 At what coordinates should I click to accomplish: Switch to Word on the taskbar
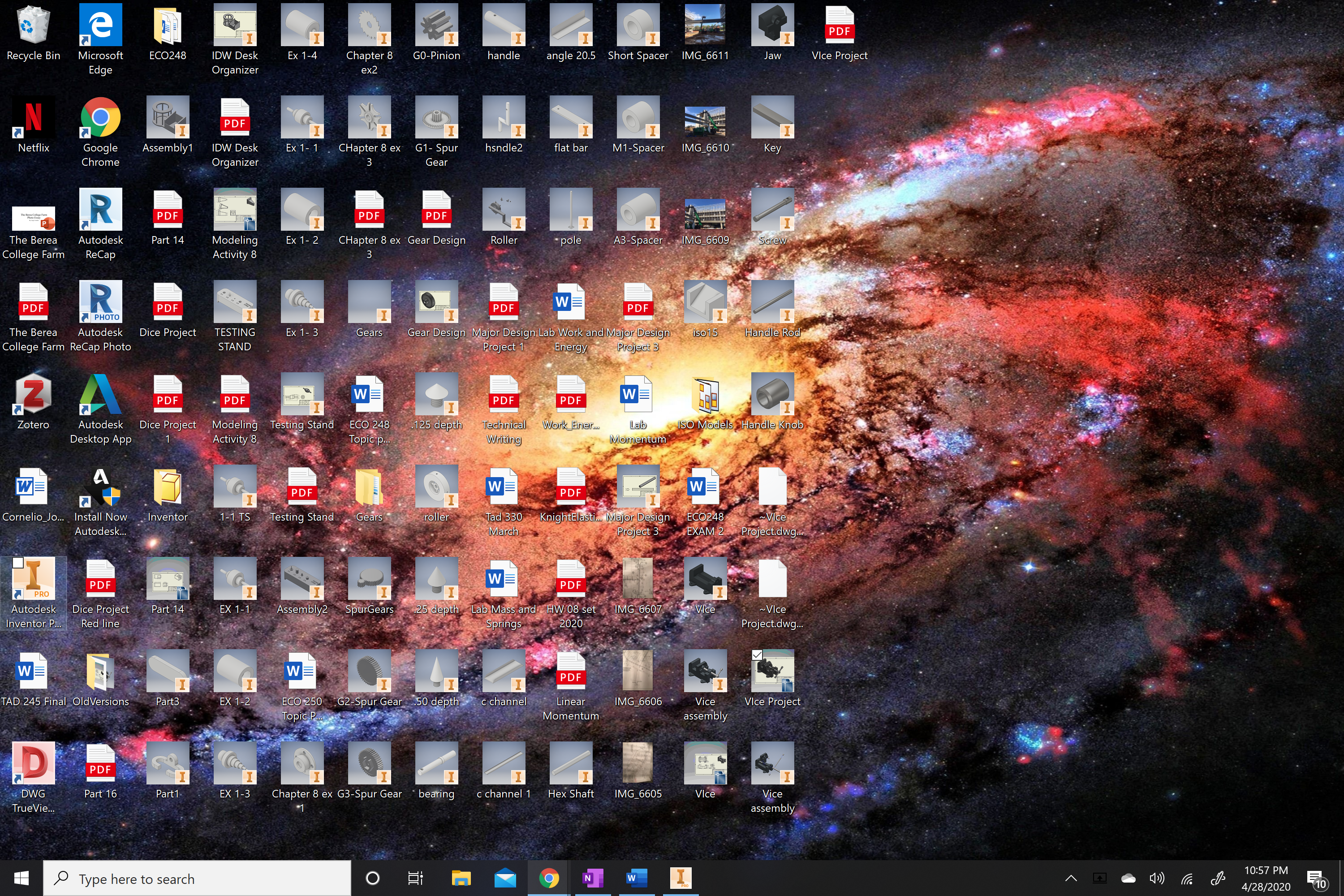[637, 878]
